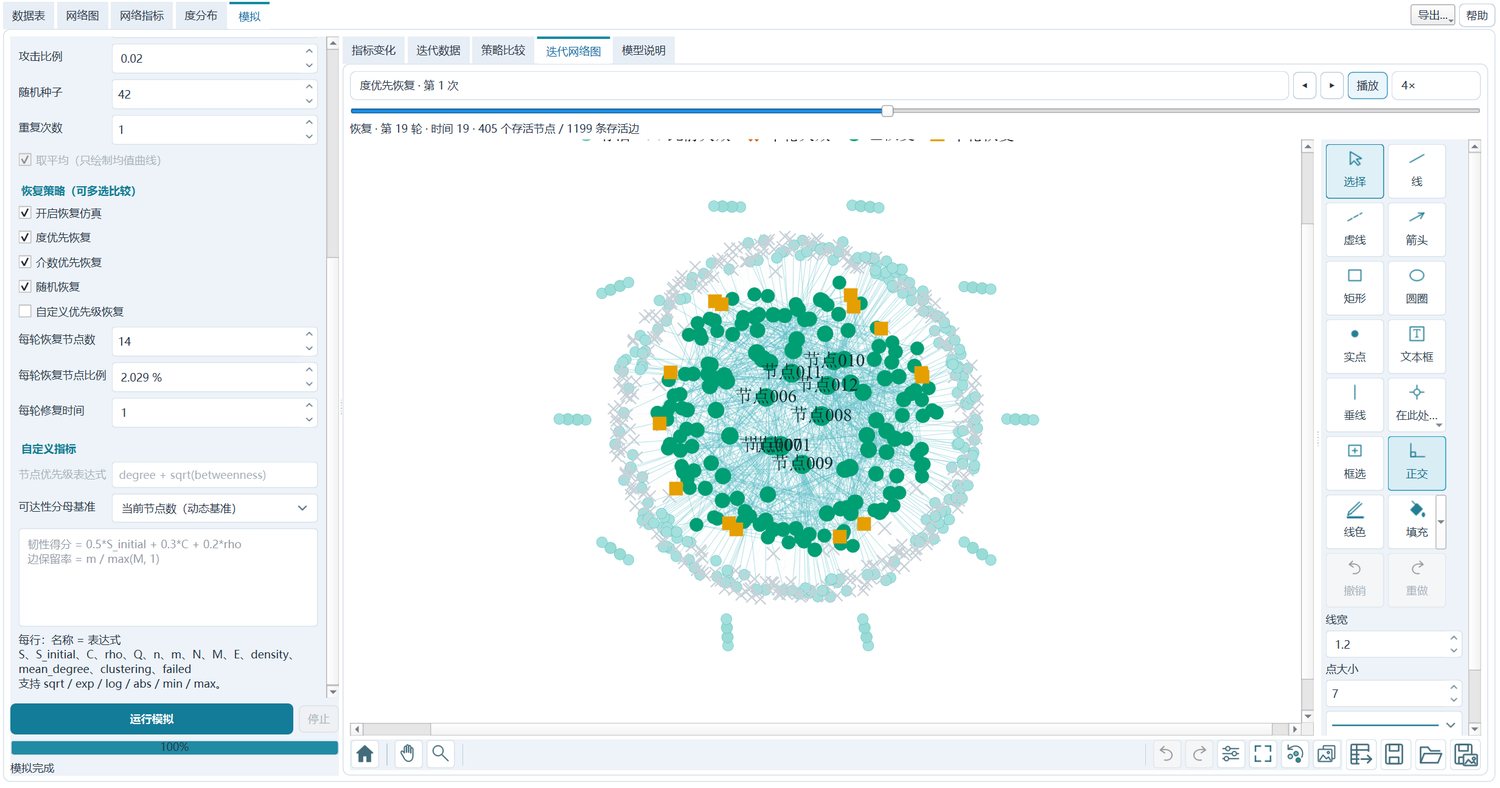The width and height of the screenshot is (1500, 788).
Task: Expand the 度优先恢复 iteration selector
Action: (819, 86)
